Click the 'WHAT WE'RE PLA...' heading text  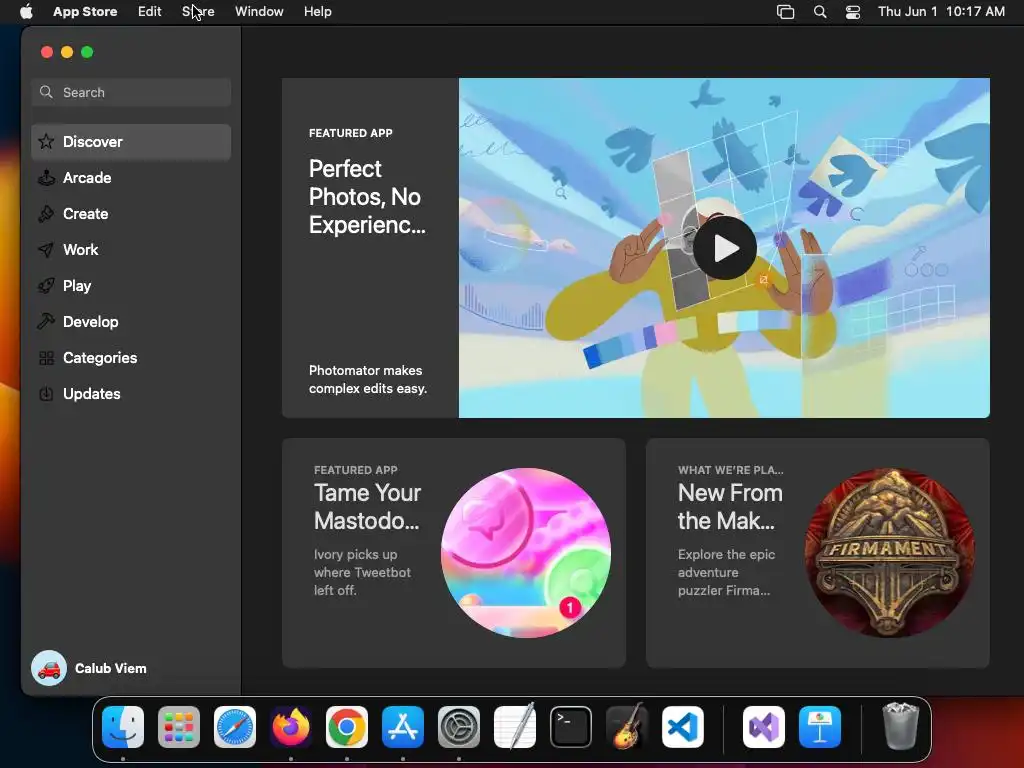[730, 470]
